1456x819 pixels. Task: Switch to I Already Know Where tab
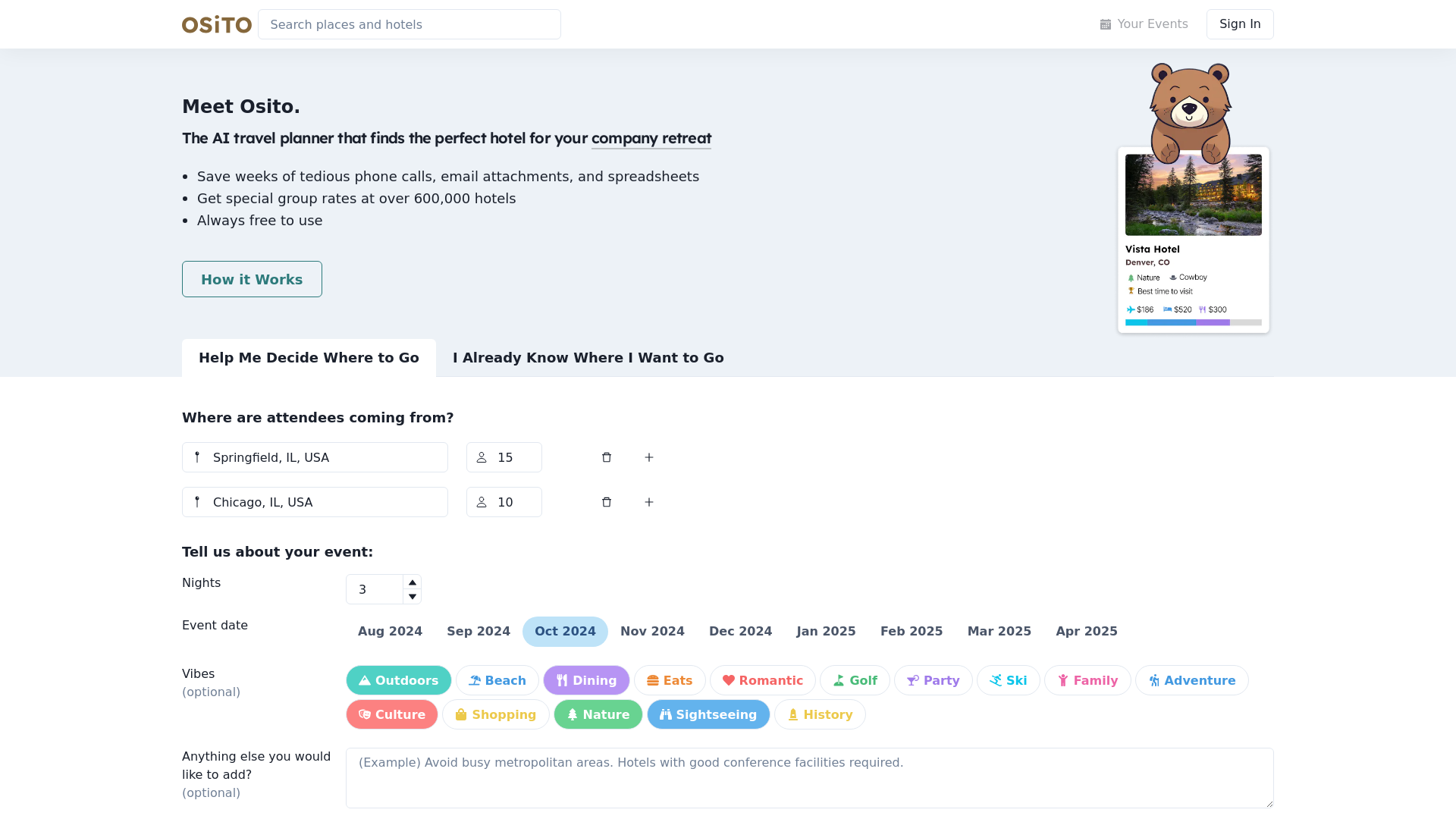pos(588,358)
